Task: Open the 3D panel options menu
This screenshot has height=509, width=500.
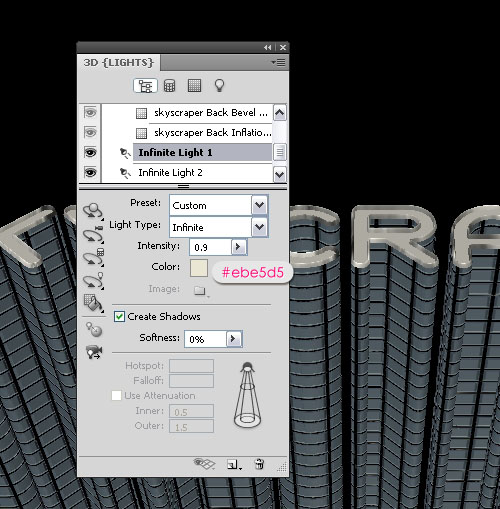Action: tap(278, 62)
